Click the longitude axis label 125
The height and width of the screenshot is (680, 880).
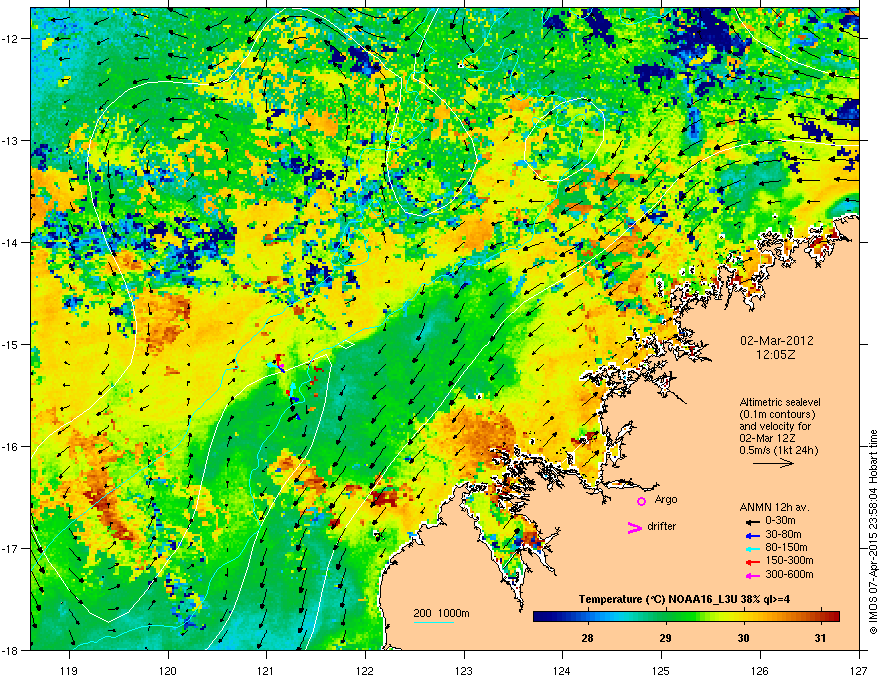662,670
